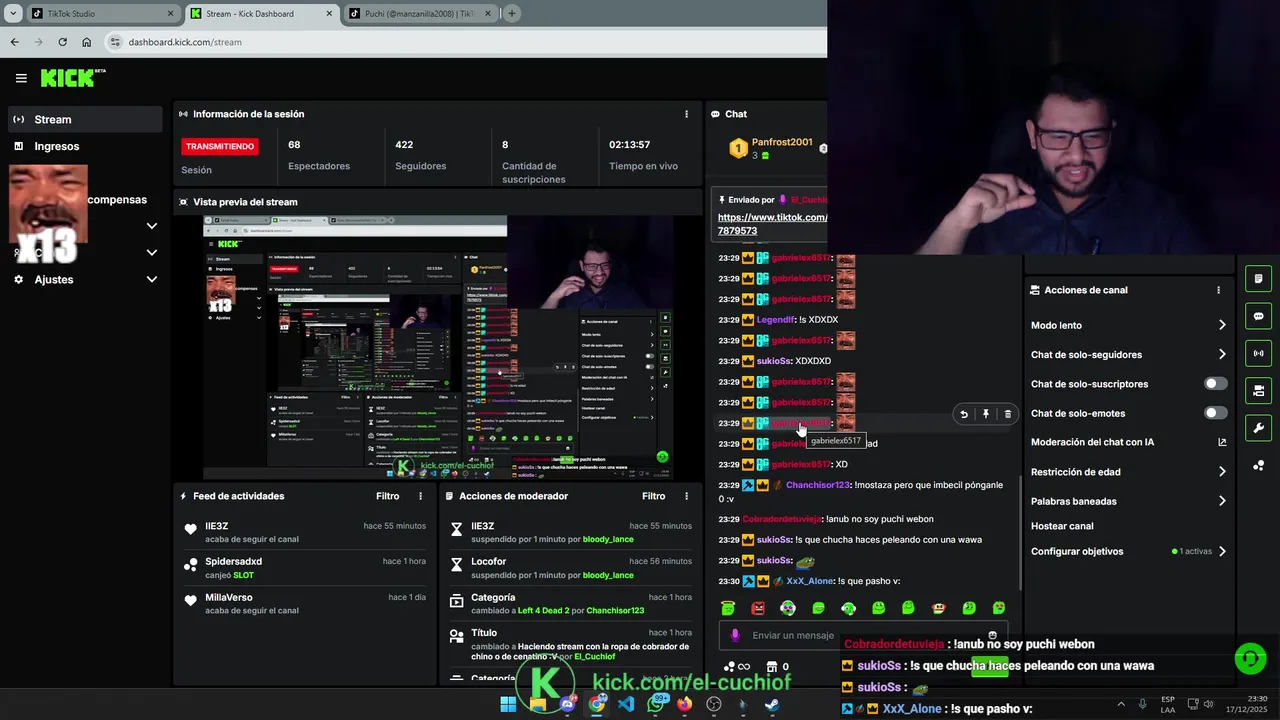Select the red angry emote below chat

coord(758,608)
